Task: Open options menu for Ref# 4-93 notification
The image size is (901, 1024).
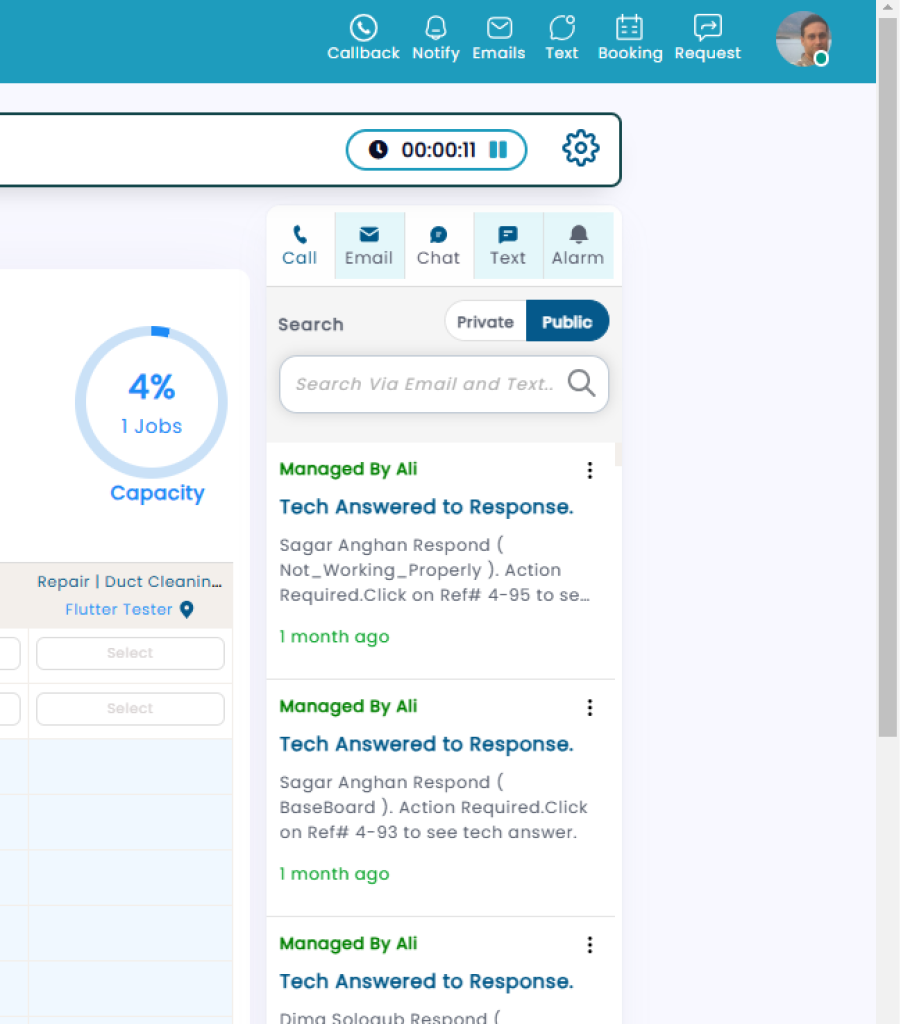Action: pyautogui.click(x=590, y=707)
